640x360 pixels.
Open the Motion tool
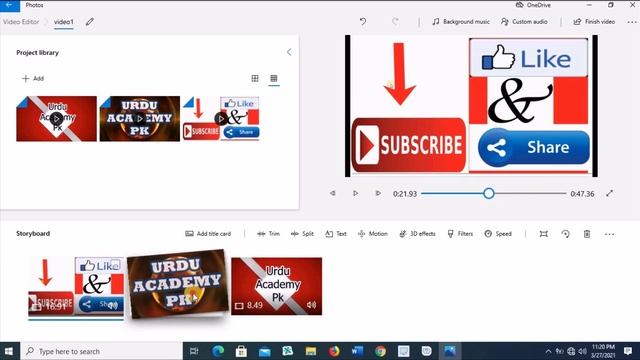point(373,234)
